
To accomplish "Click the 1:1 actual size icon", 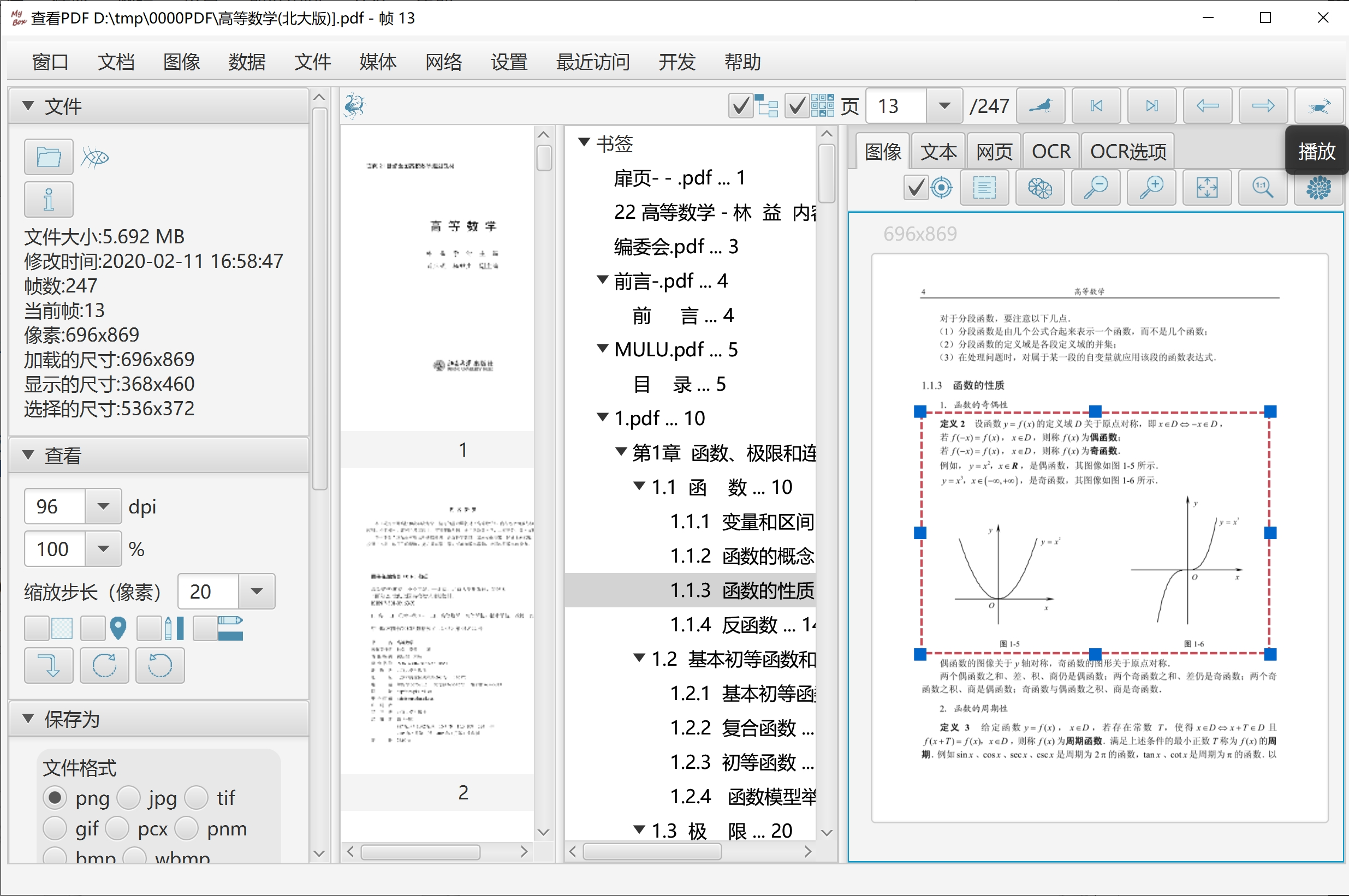I will tap(1262, 187).
